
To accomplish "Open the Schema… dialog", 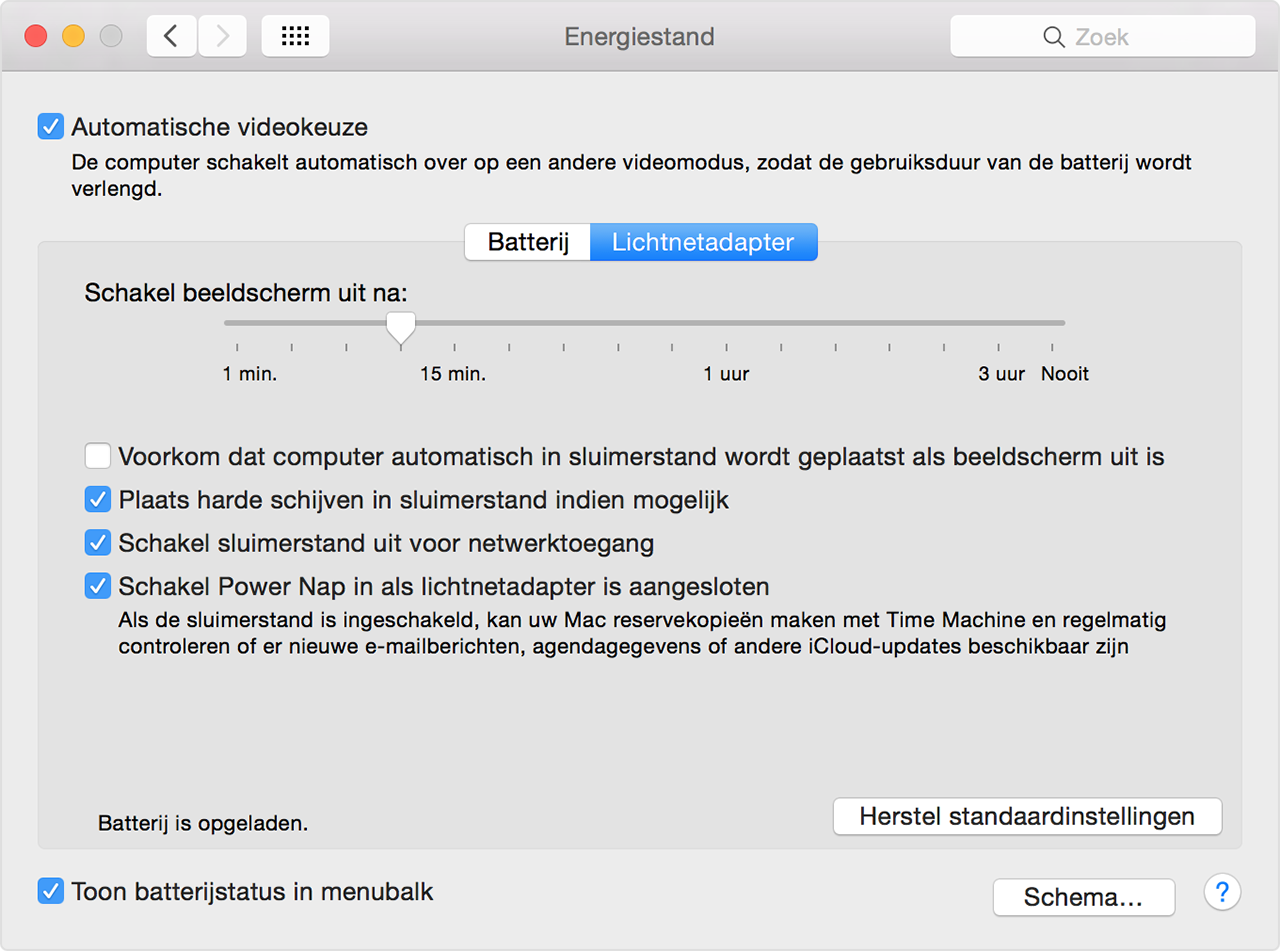I will (1083, 897).
